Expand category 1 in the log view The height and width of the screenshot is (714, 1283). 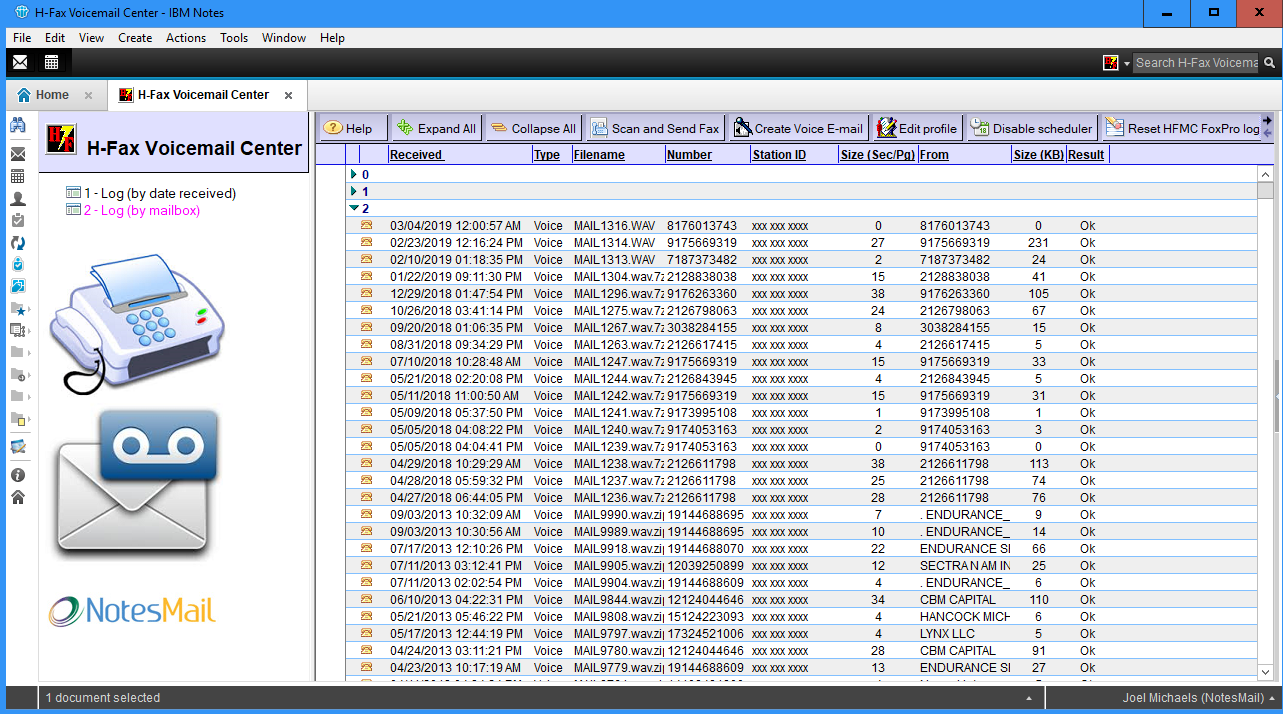pos(354,191)
